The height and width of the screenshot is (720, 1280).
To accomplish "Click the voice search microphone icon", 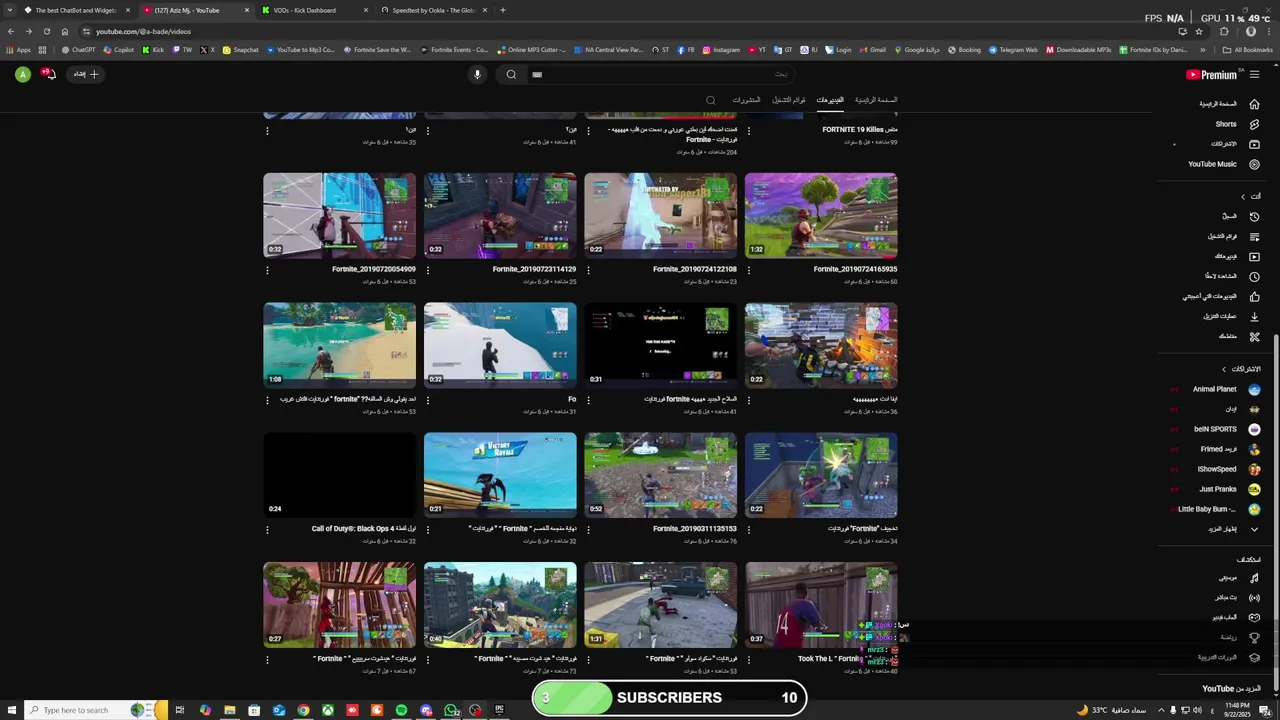I will pos(477,74).
